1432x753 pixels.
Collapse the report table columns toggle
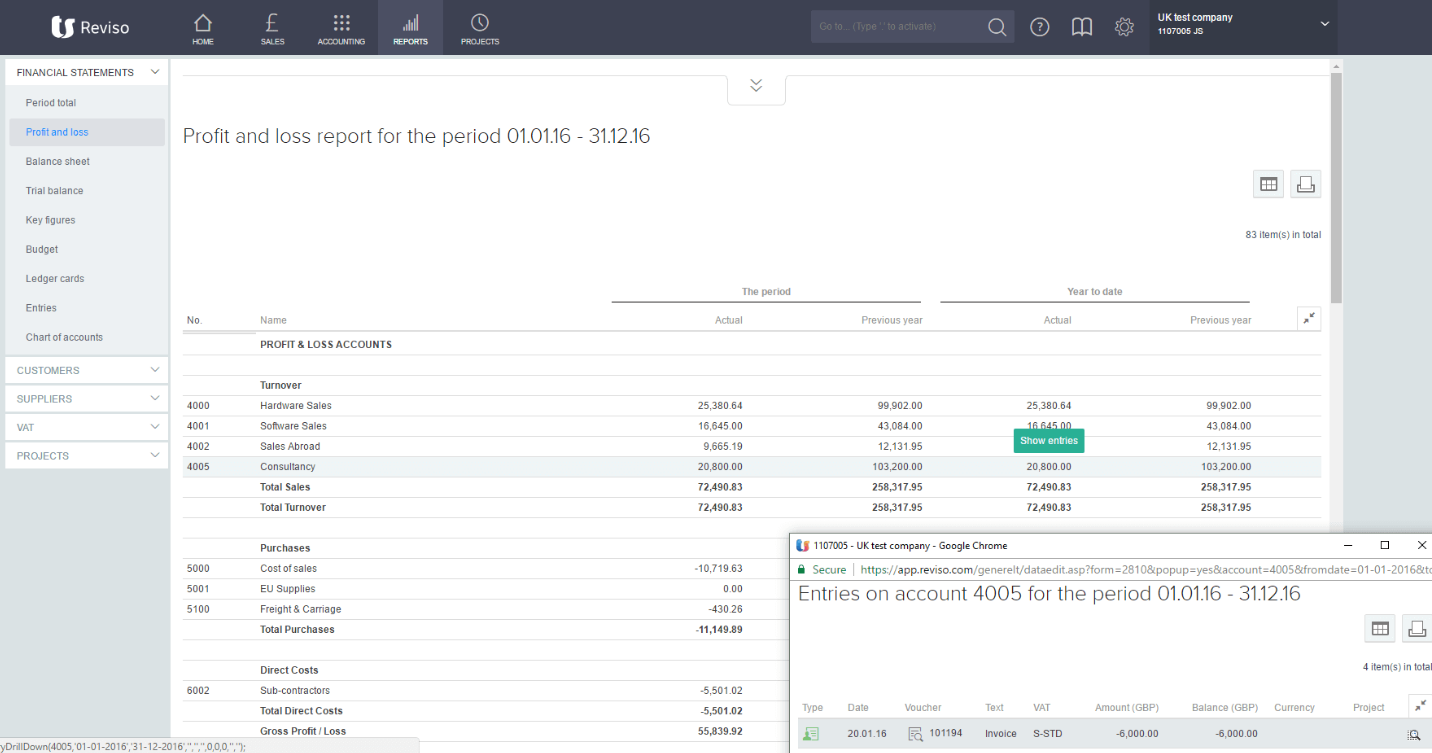1309,319
